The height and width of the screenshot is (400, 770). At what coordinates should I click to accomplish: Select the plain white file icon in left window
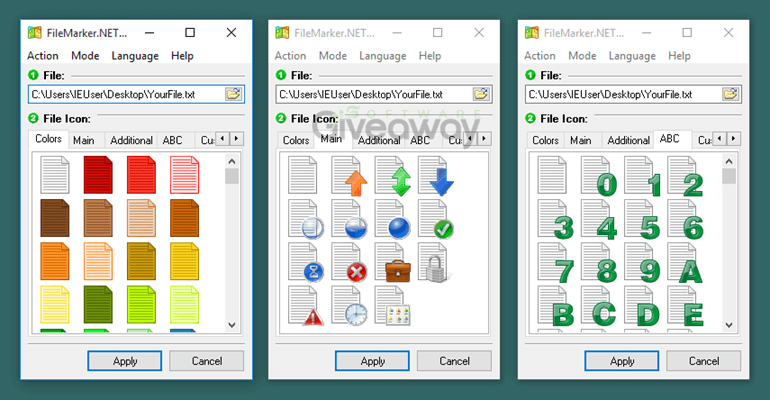click(55, 174)
